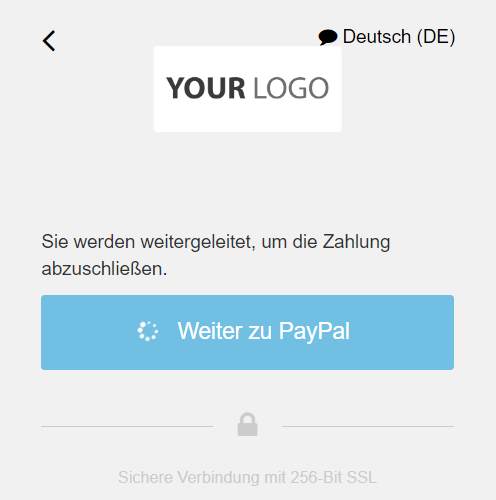Click the redirect message about Zahlung

[216, 255]
